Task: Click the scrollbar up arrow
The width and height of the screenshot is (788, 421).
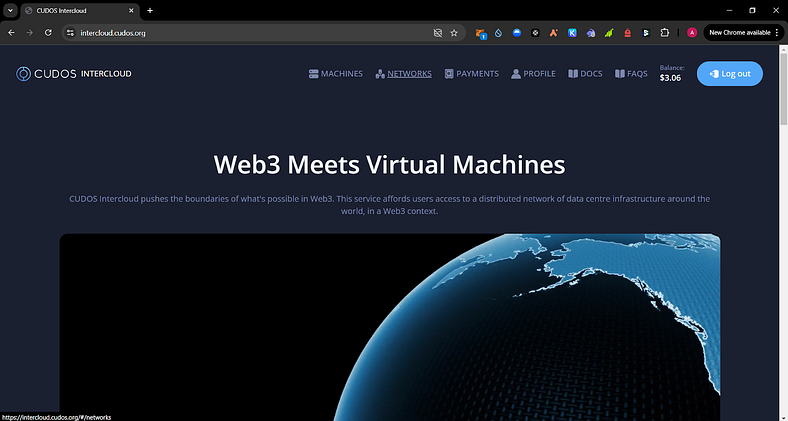Action: [783, 49]
